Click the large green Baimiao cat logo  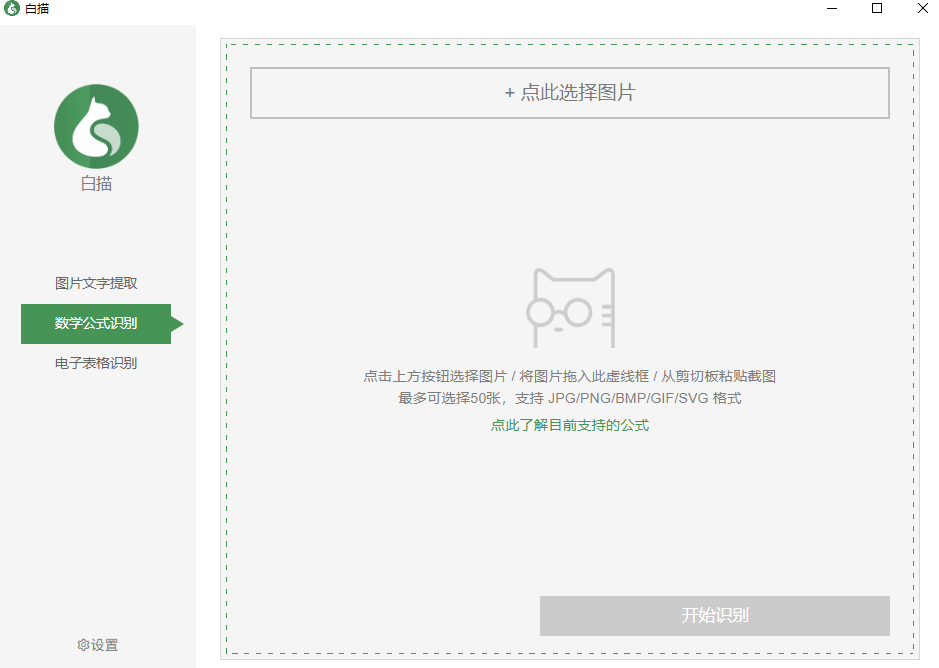click(96, 126)
